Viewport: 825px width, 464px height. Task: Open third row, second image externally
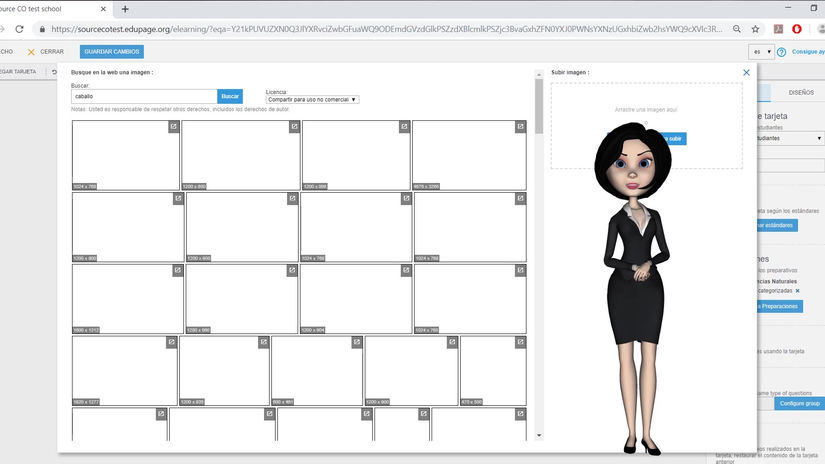tap(292, 270)
